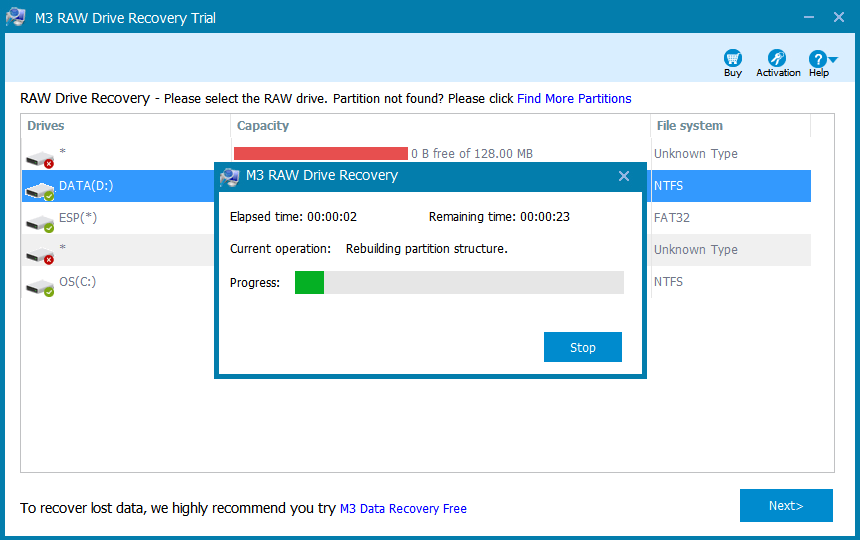Click the dialog's M3 RAW Drive Recovery icon
The height and width of the screenshot is (540, 860).
click(x=229, y=177)
